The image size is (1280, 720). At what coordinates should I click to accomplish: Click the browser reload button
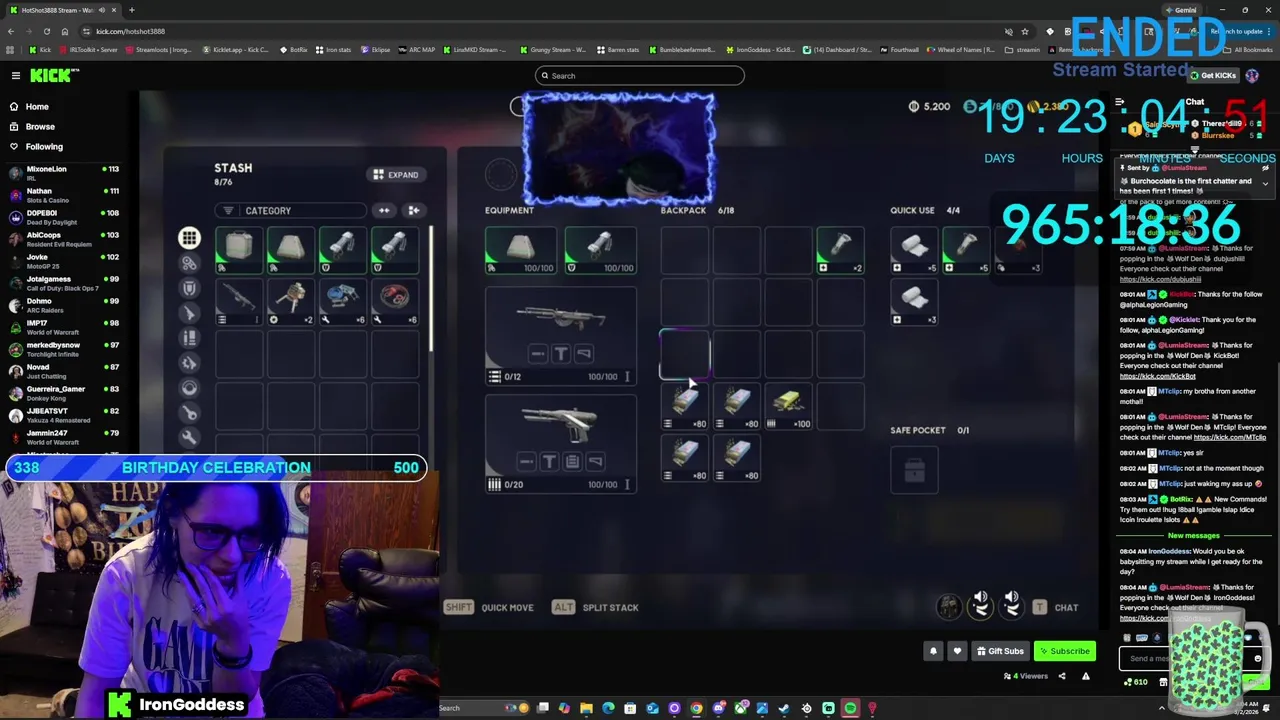46,31
